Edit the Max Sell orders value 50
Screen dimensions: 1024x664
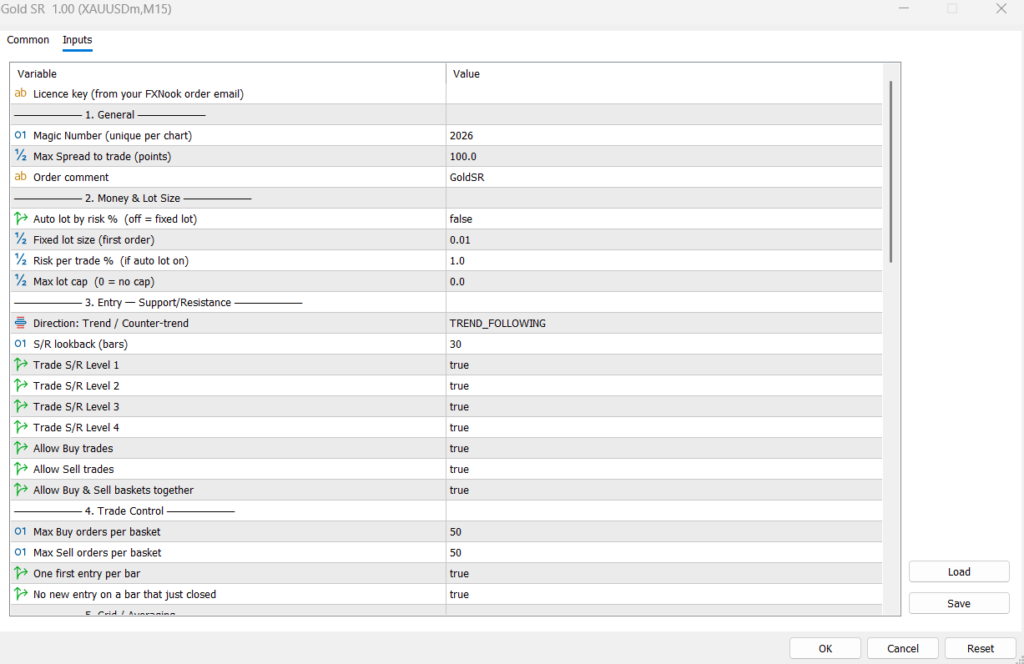664,552
